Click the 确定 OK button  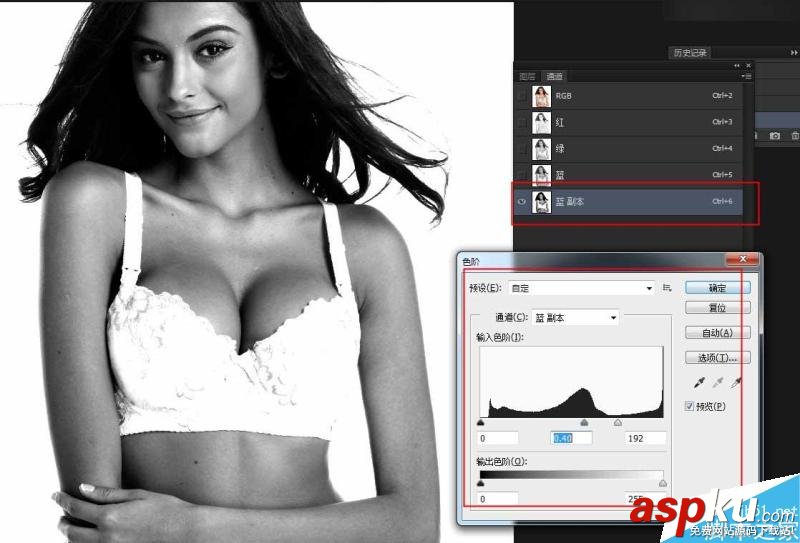click(717, 288)
